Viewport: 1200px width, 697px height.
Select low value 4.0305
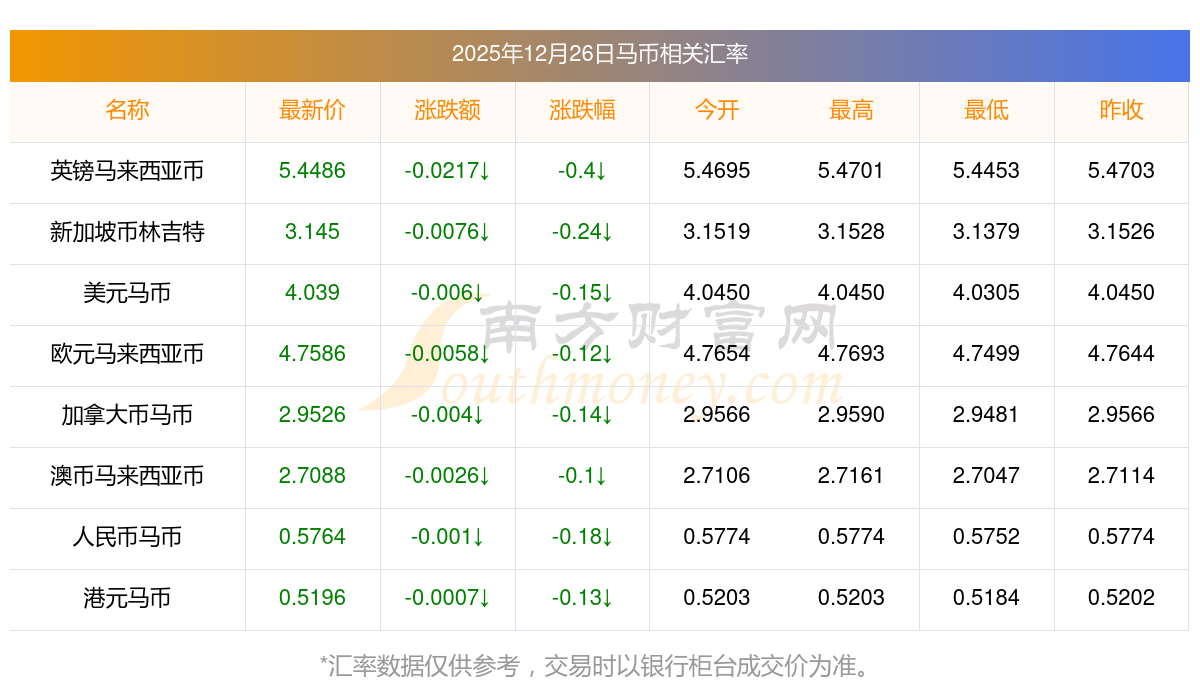[986, 293]
